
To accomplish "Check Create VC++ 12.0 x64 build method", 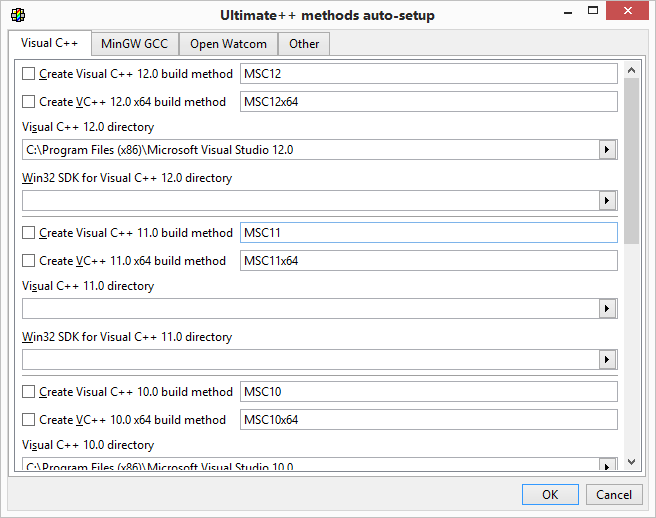I will 28,102.
